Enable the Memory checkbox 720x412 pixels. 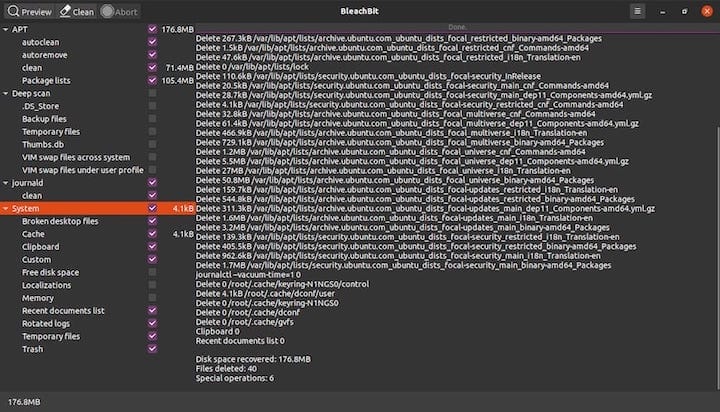(152, 298)
